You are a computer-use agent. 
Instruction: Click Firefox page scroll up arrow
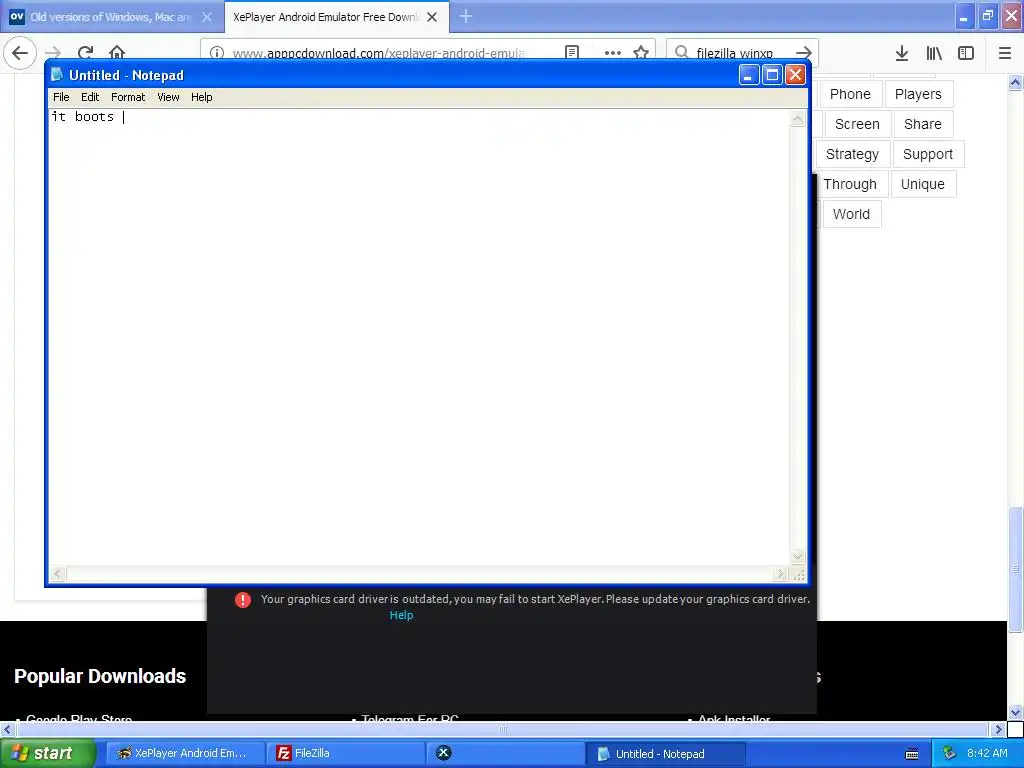coord(1015,82)
